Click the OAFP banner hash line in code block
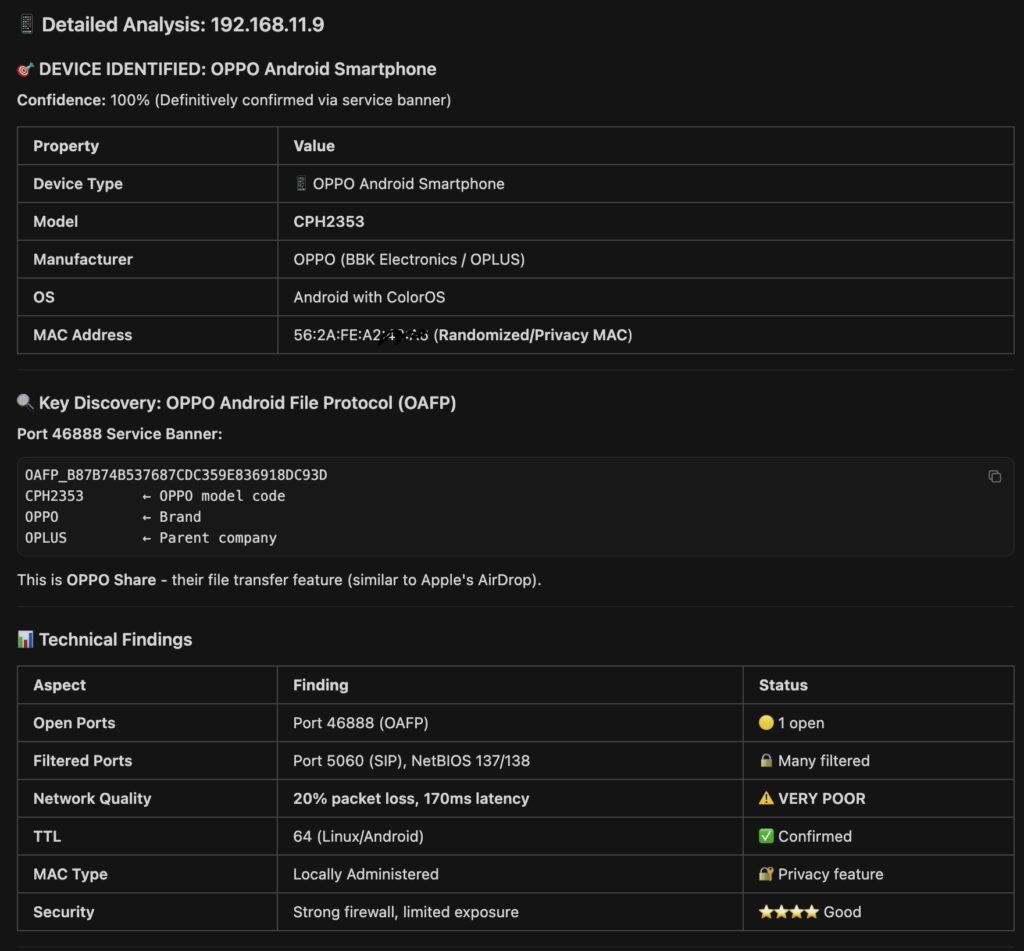 click(176, 475)
